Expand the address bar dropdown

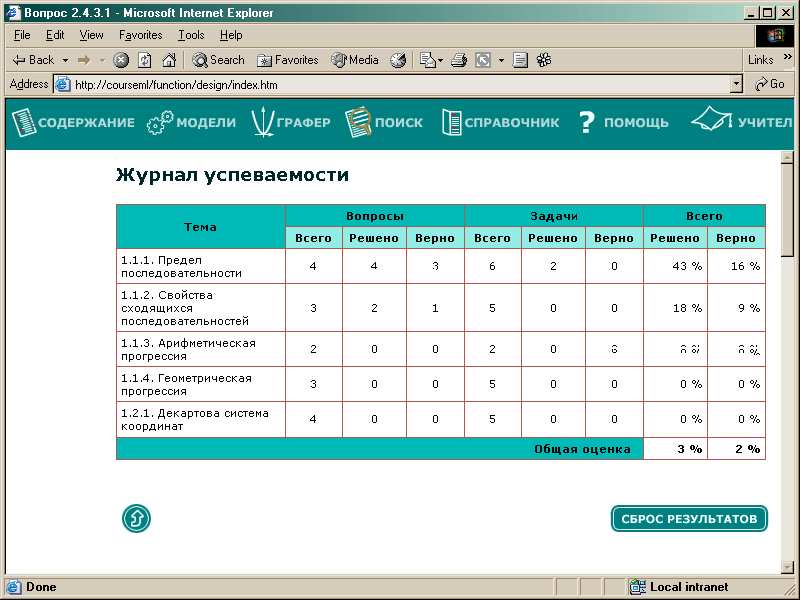click(x=737, y=85)
